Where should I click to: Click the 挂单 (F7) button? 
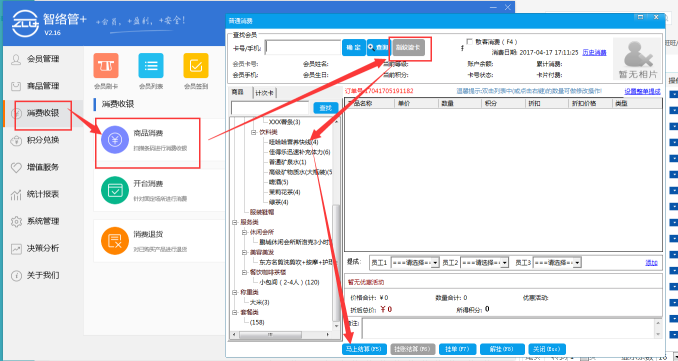pos(457,349)
